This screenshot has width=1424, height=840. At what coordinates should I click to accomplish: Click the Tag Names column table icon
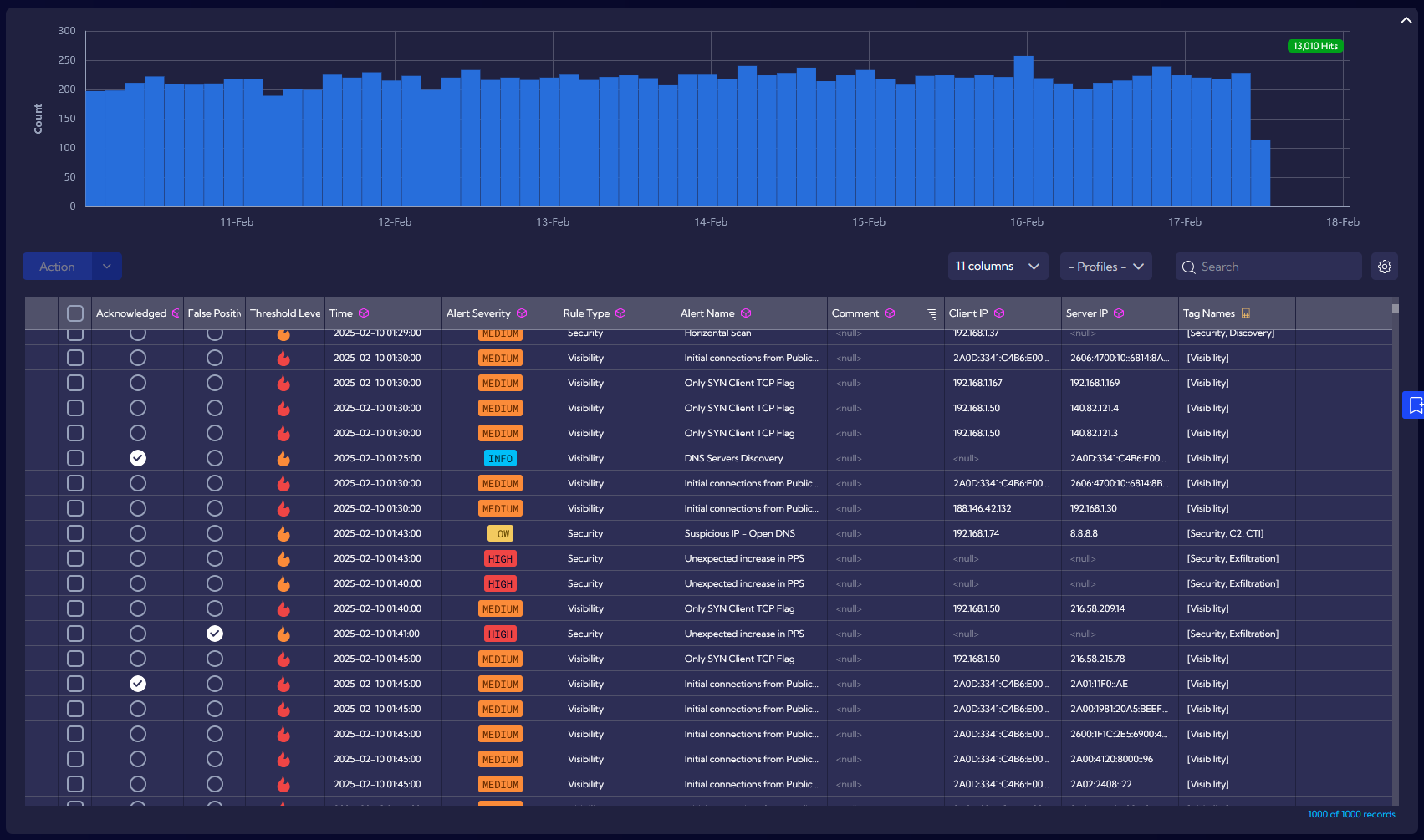[1246, 313]
